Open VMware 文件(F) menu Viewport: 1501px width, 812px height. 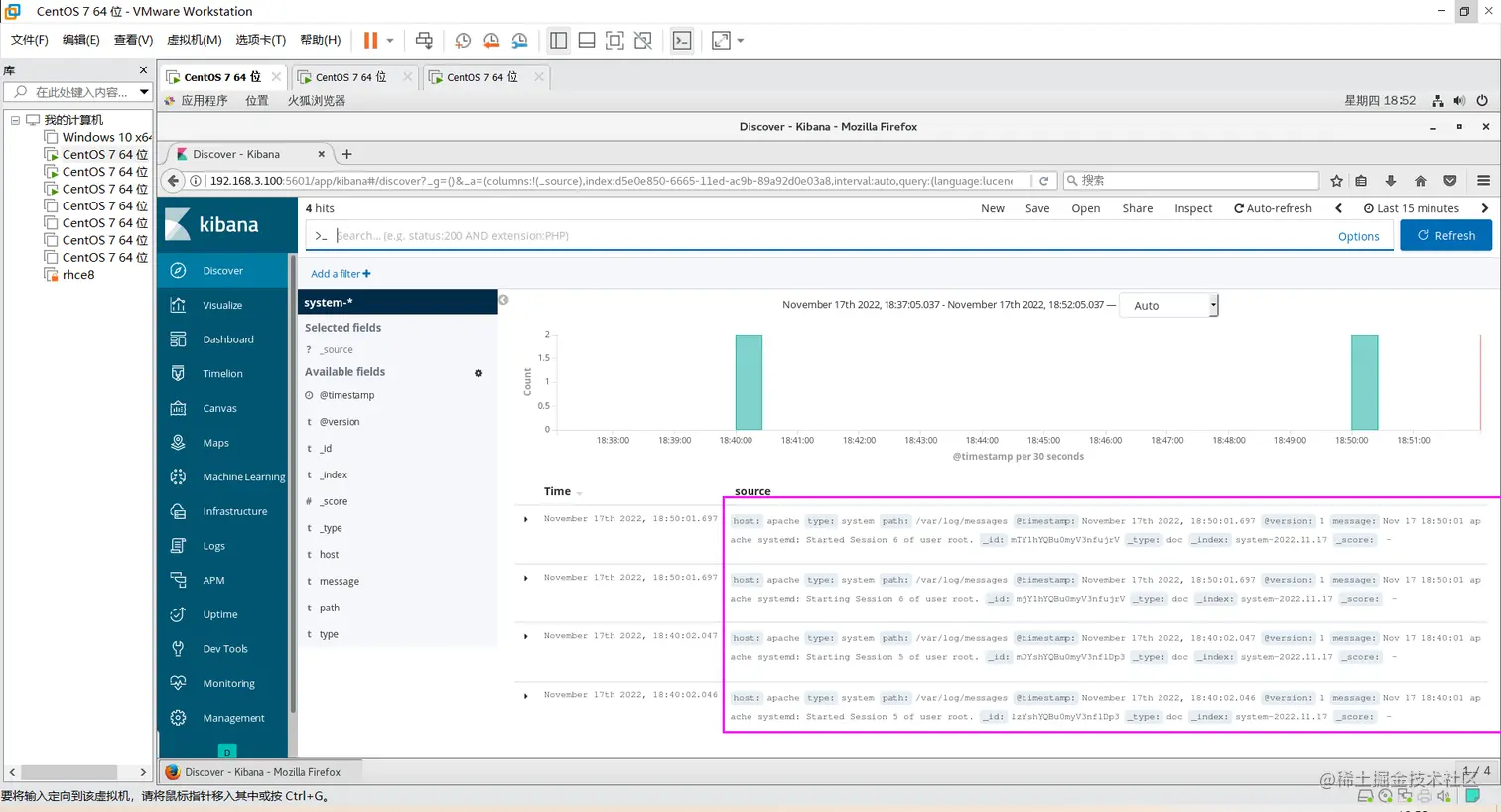tap(29, 40)
